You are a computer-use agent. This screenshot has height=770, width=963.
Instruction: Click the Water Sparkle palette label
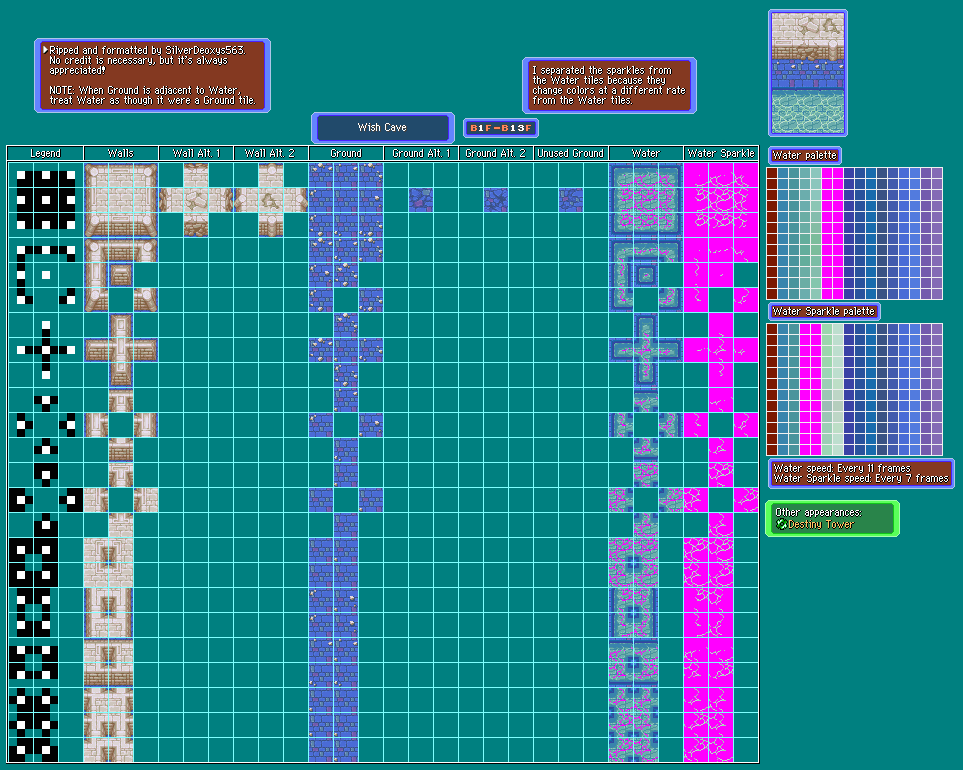coord(824,311)
